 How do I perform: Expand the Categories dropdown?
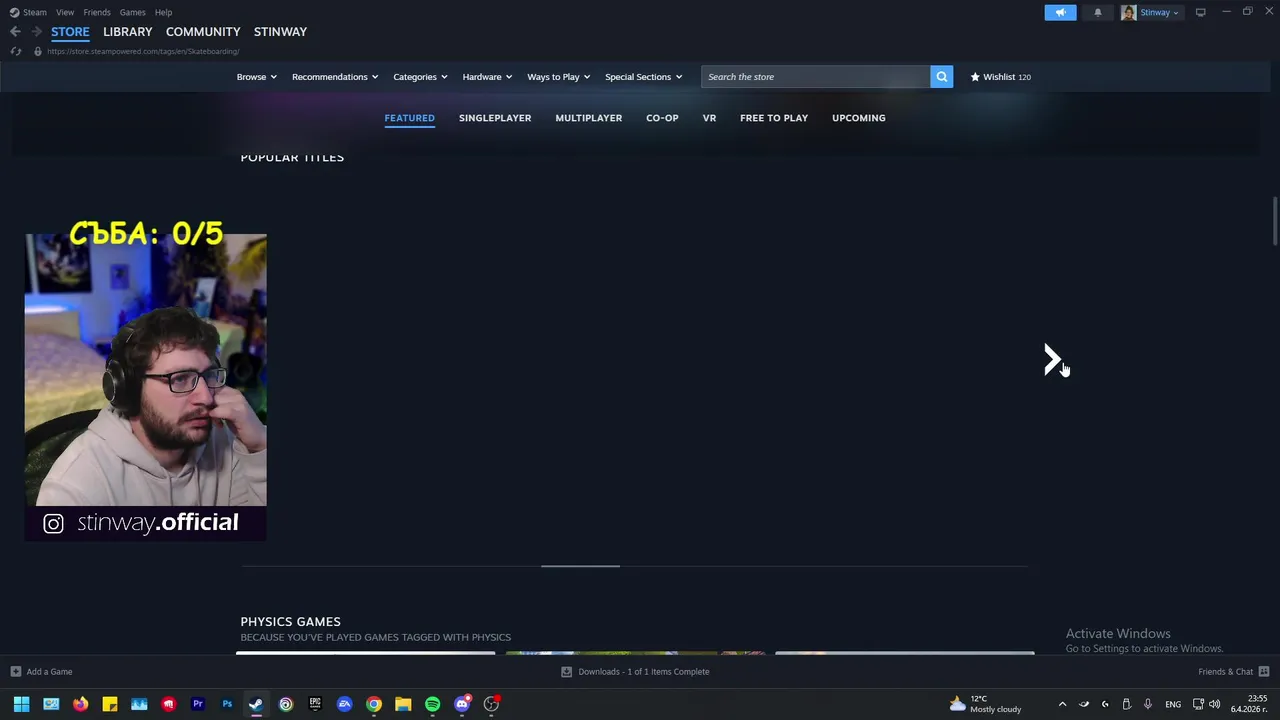[420, 77]
